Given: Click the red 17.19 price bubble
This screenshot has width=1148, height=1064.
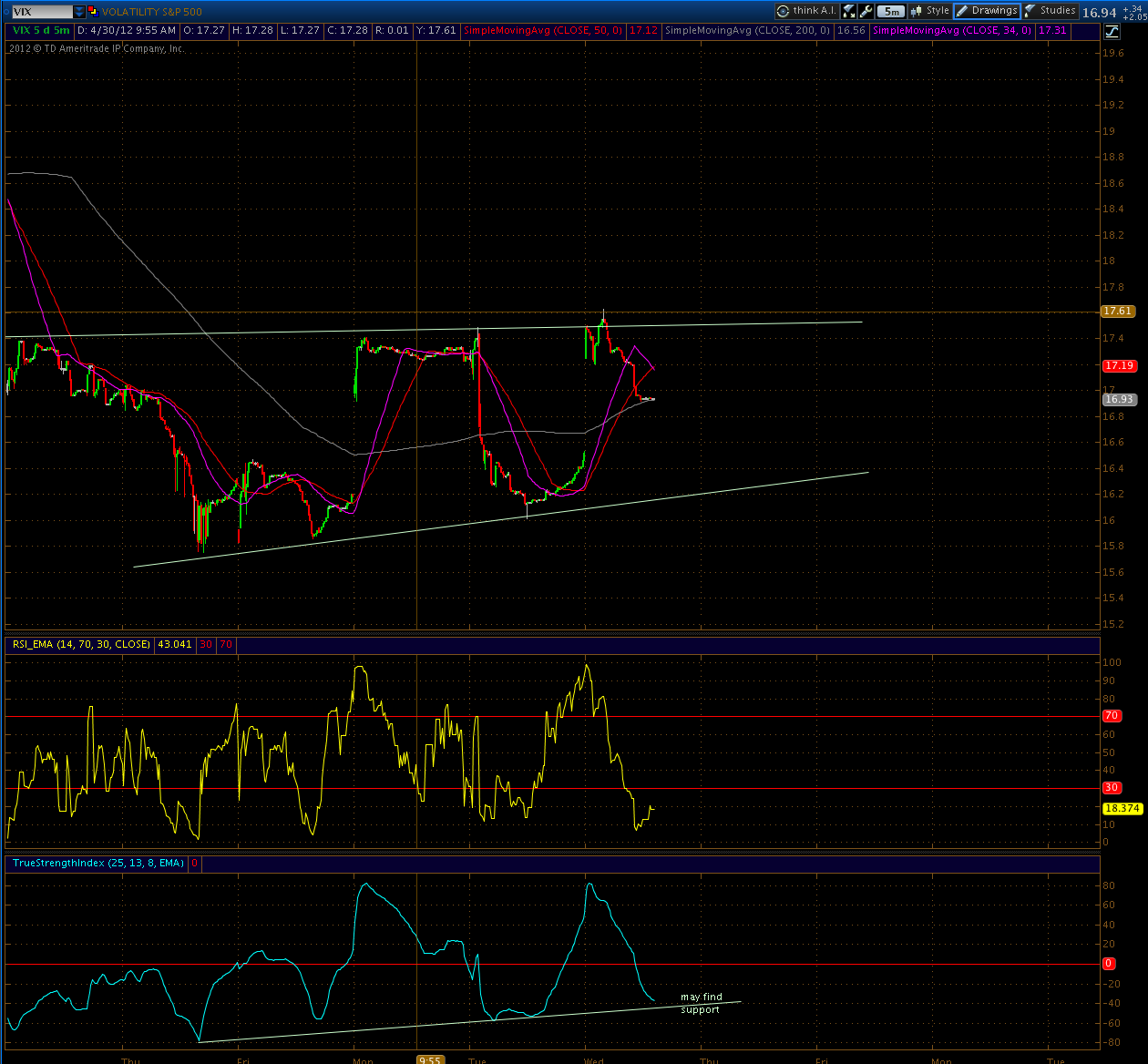Looking at the screenshot, I should click(x=1119, y=365).
